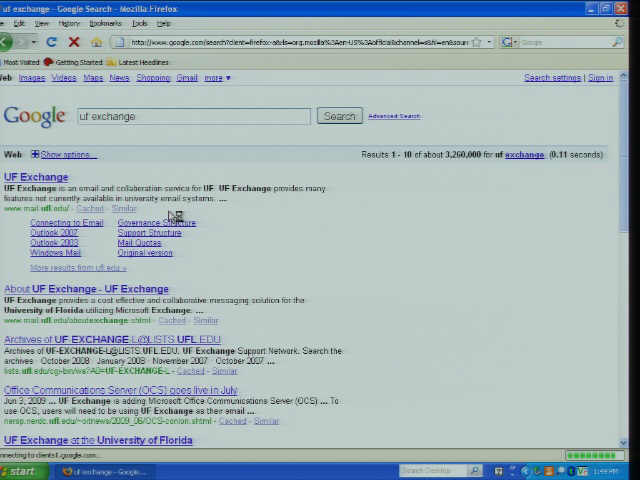Open the Bookmarks menu
The image size is (640, 480).
pos(105,24)
